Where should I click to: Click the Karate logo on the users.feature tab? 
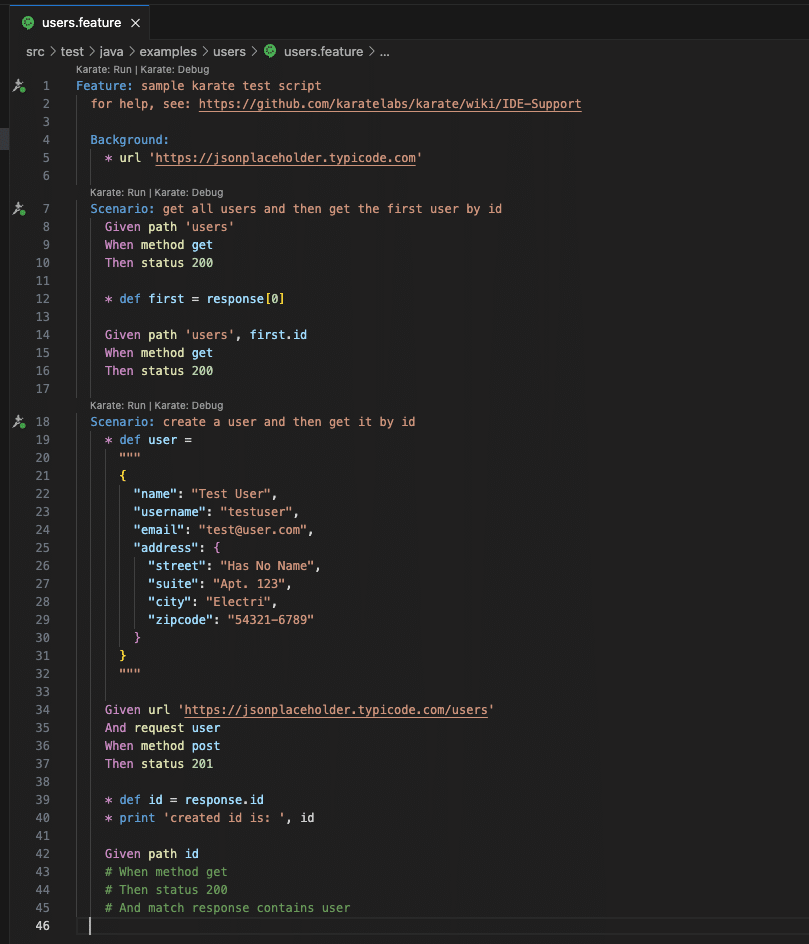tap(26, 21)
